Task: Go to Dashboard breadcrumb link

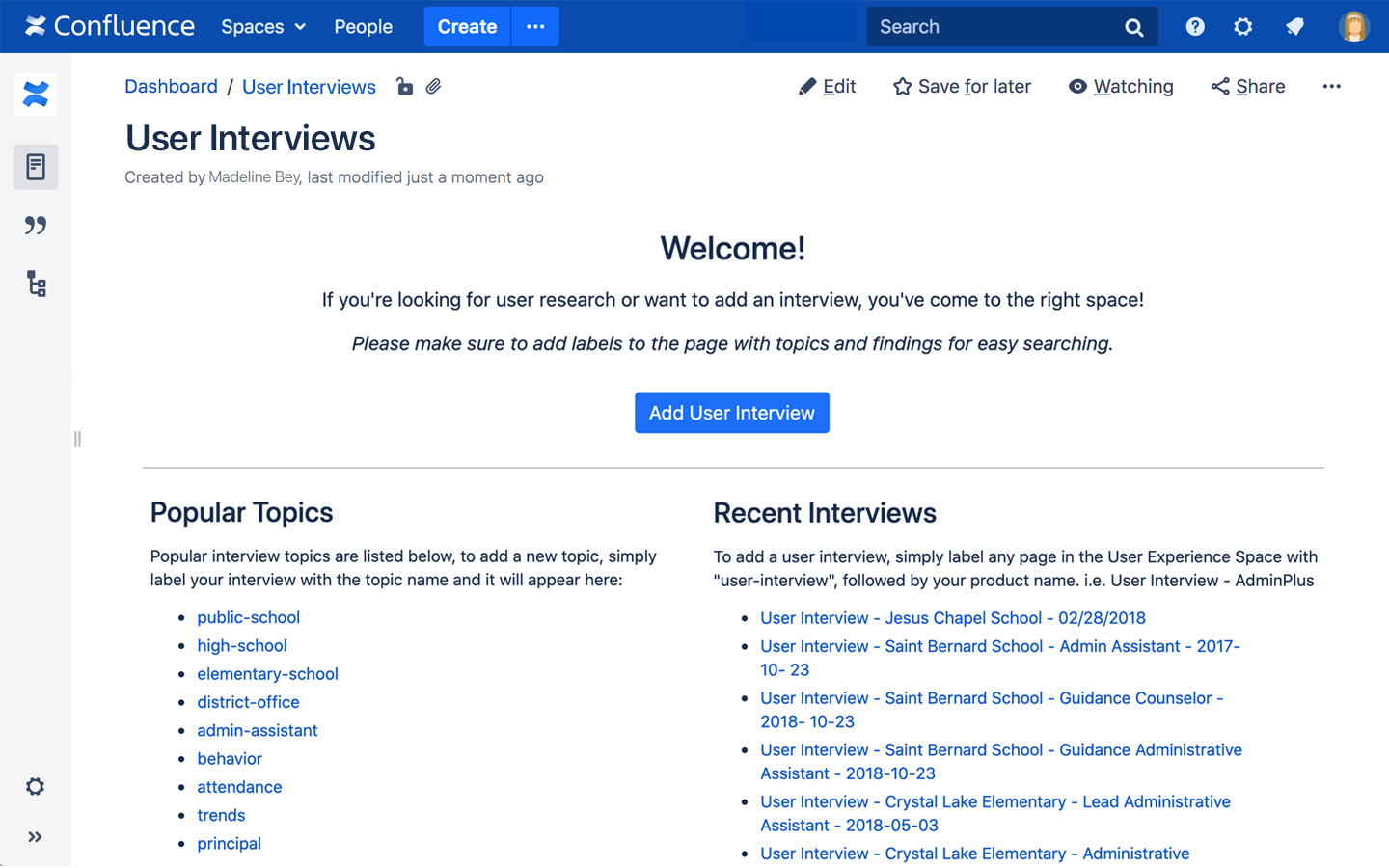Action: 171,87
